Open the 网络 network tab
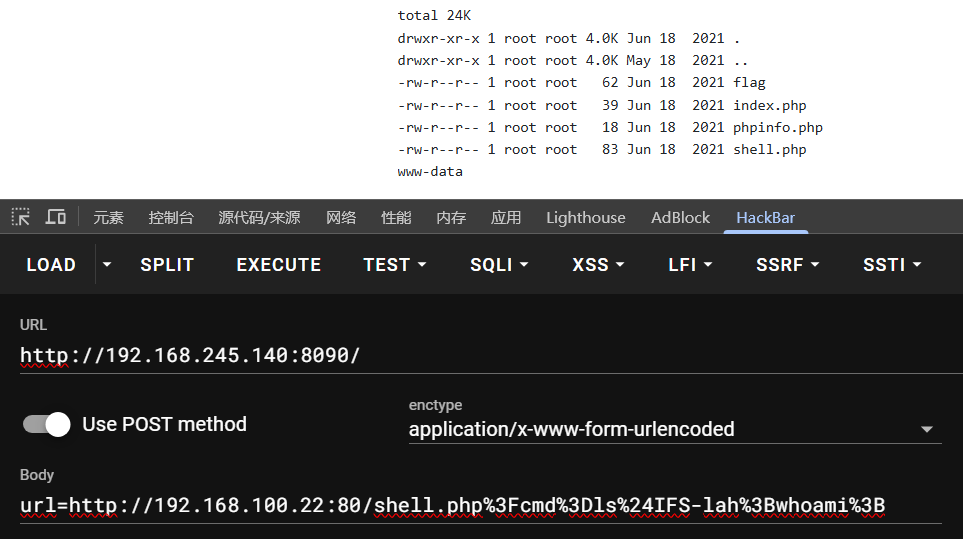This screenshot has width=963, height=539. (x=341, y=217)
